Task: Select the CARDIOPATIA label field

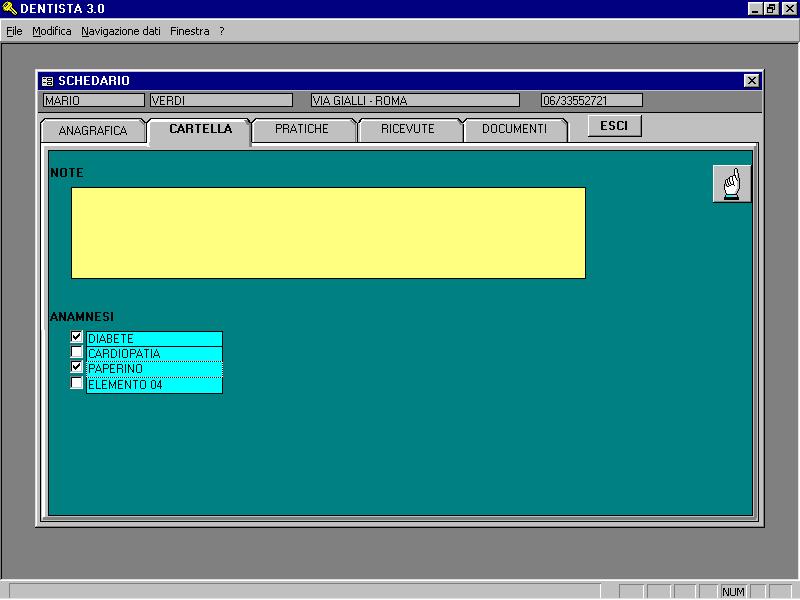Action: coord(155,354)
